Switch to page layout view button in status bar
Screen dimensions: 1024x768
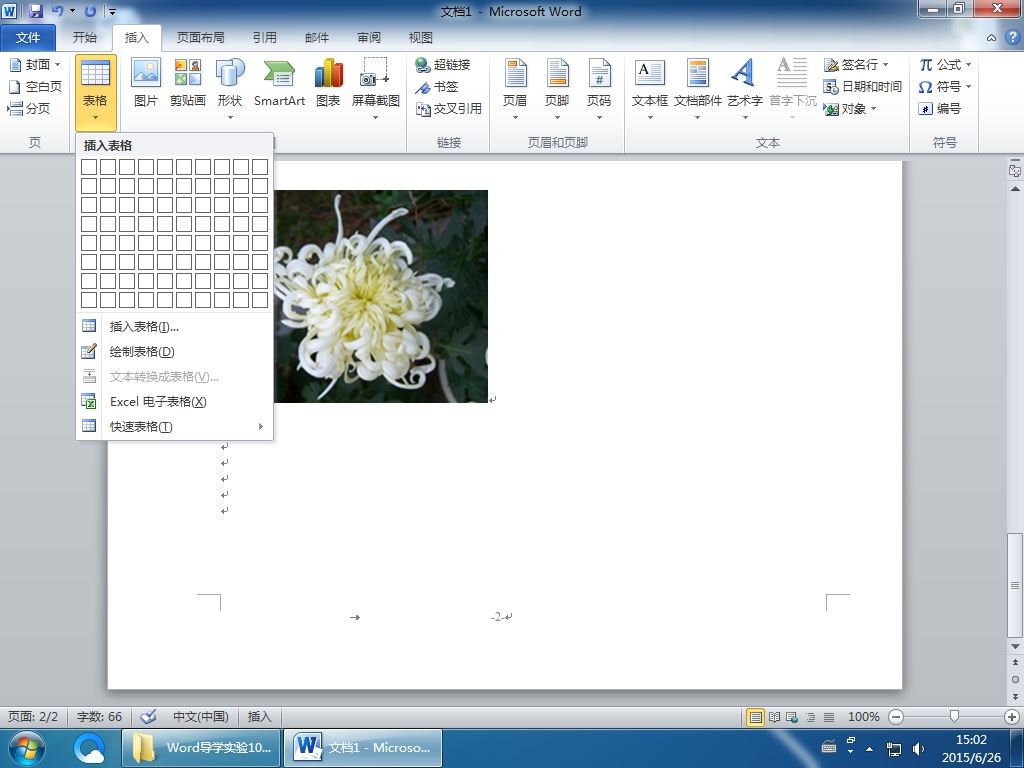click(x=756, y=717)
